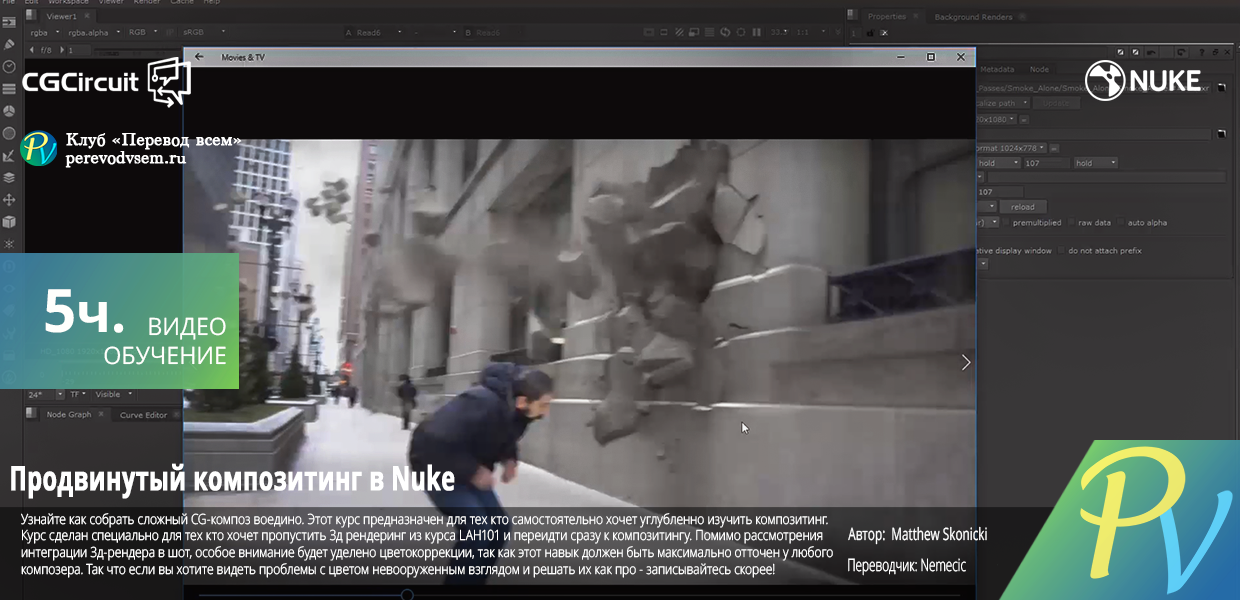The image size is (1240, 600).
Task: Click the viewer refresh icon
Action: 725,32
